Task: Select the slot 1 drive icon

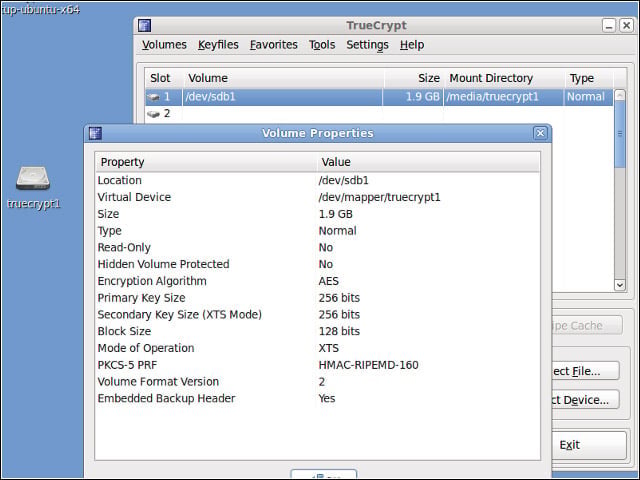Action: coord(154,97)
